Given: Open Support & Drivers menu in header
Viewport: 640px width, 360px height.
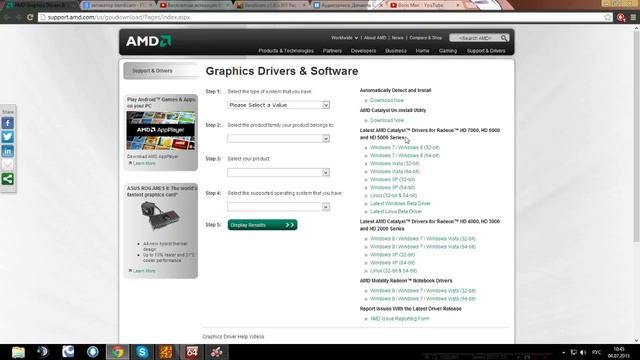Looking at the screenshot, I should click(x=486, y=51).
